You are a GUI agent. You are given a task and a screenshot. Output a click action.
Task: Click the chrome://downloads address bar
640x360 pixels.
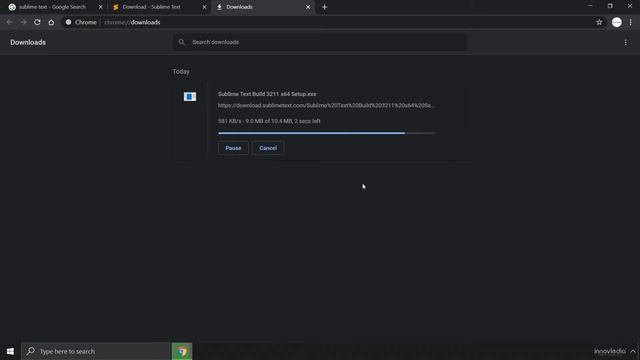tap(327, 22)
